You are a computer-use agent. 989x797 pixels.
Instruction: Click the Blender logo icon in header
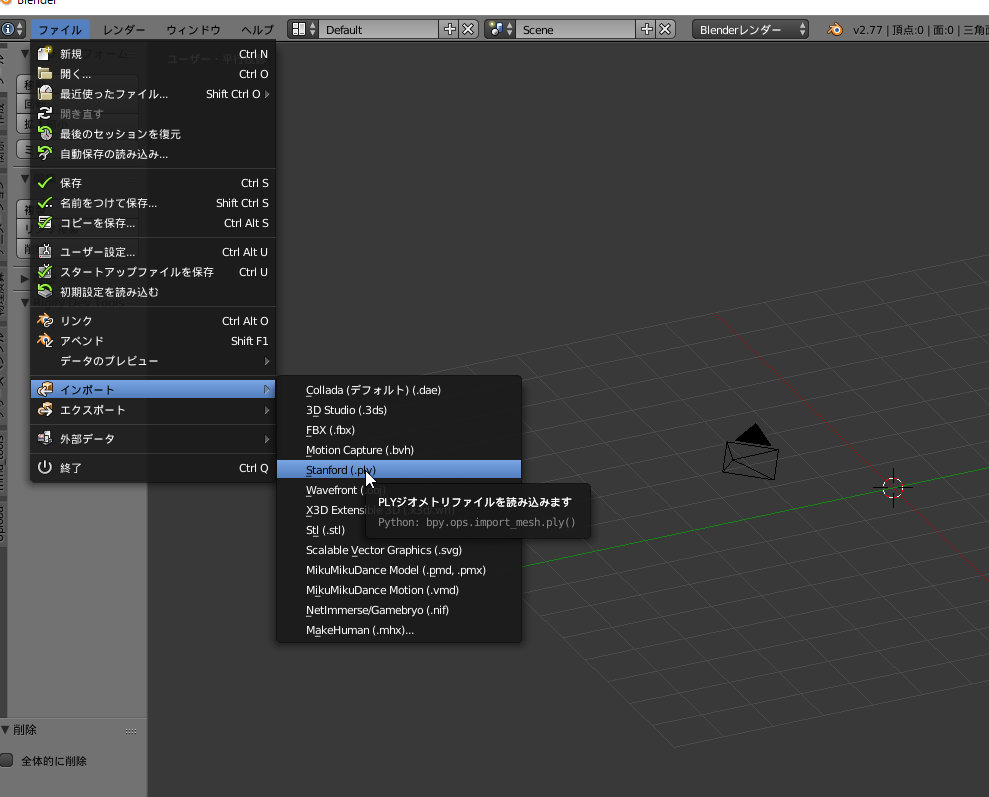[x=835, y=30]
